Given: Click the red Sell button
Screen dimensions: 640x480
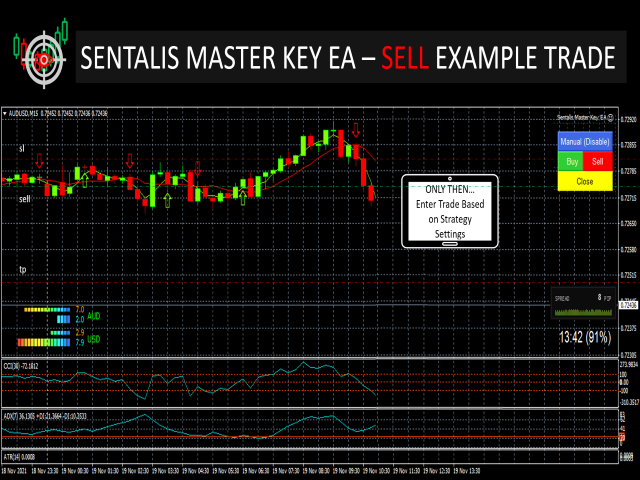Looking at the screenshot, I should tap(598, 162).
